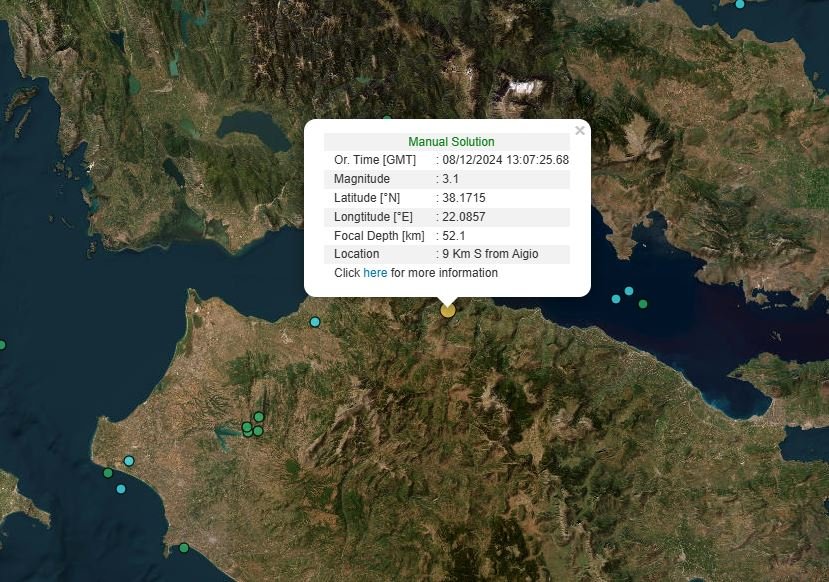
Task: Pick the topmost cyan marker in the eastern gulf
Action: coord(629,291)
